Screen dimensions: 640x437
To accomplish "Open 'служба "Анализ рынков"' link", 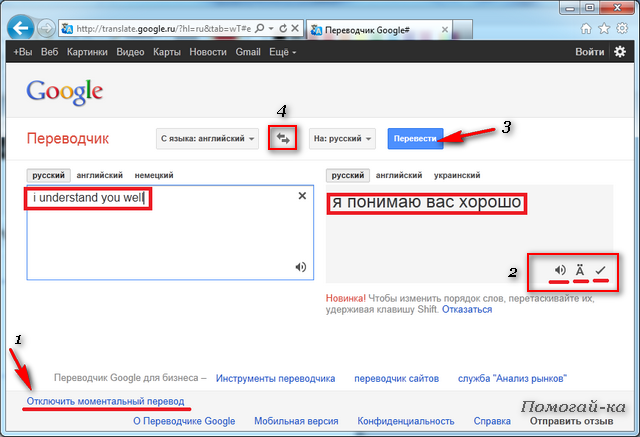I will (512, 379).
